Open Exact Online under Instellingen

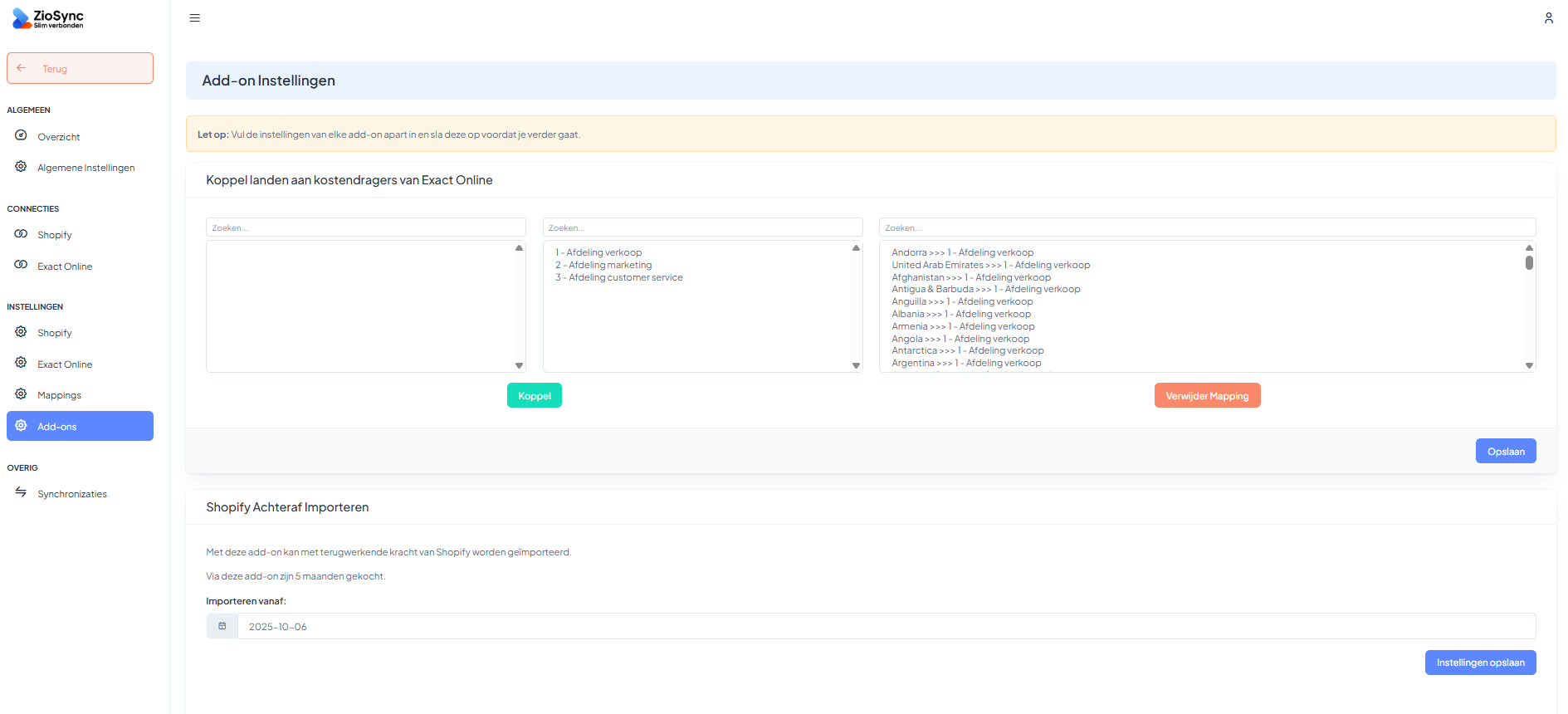[x=65, y=364]
